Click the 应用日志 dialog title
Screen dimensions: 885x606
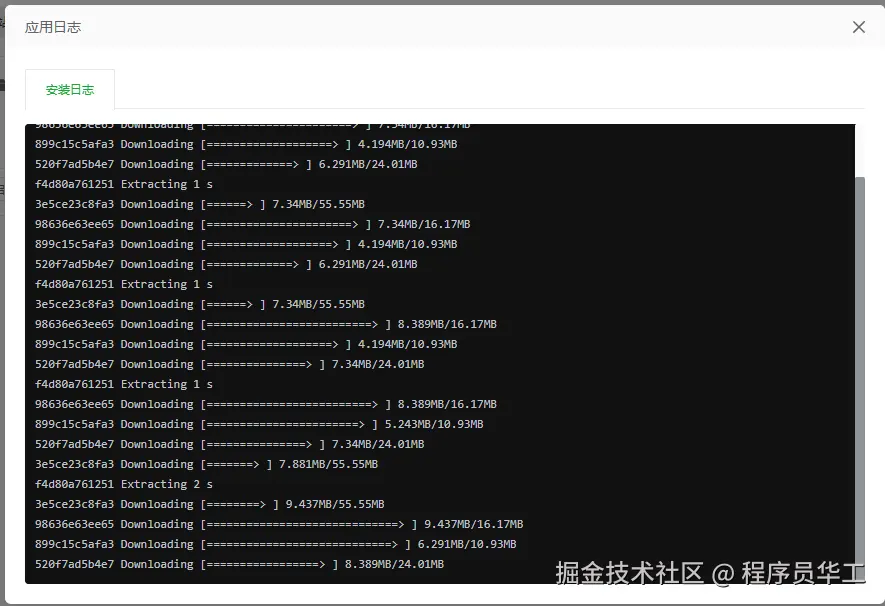53,27
